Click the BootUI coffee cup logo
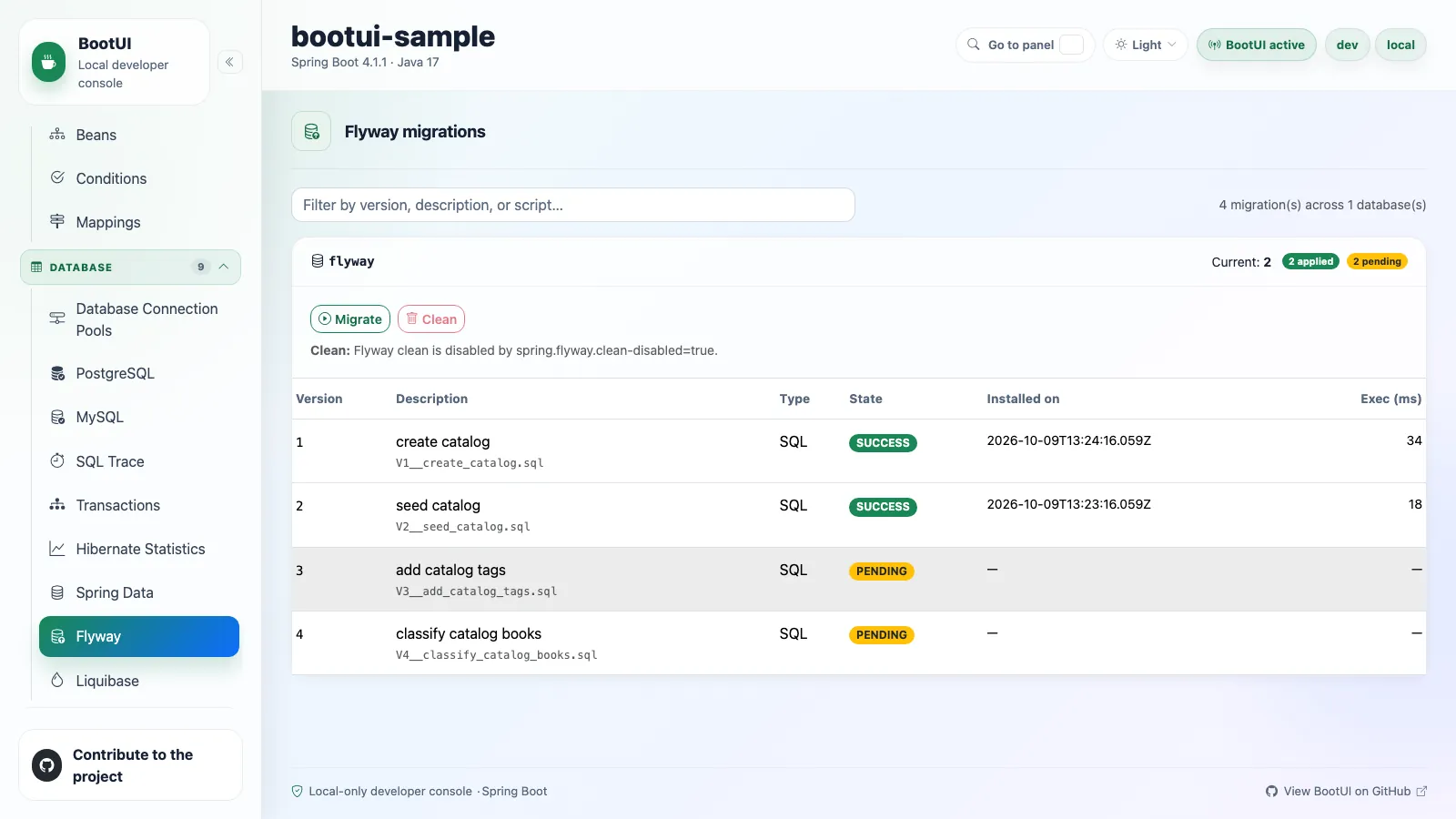1456x819 pixels. pyautogui.click(x=48, y=63)
